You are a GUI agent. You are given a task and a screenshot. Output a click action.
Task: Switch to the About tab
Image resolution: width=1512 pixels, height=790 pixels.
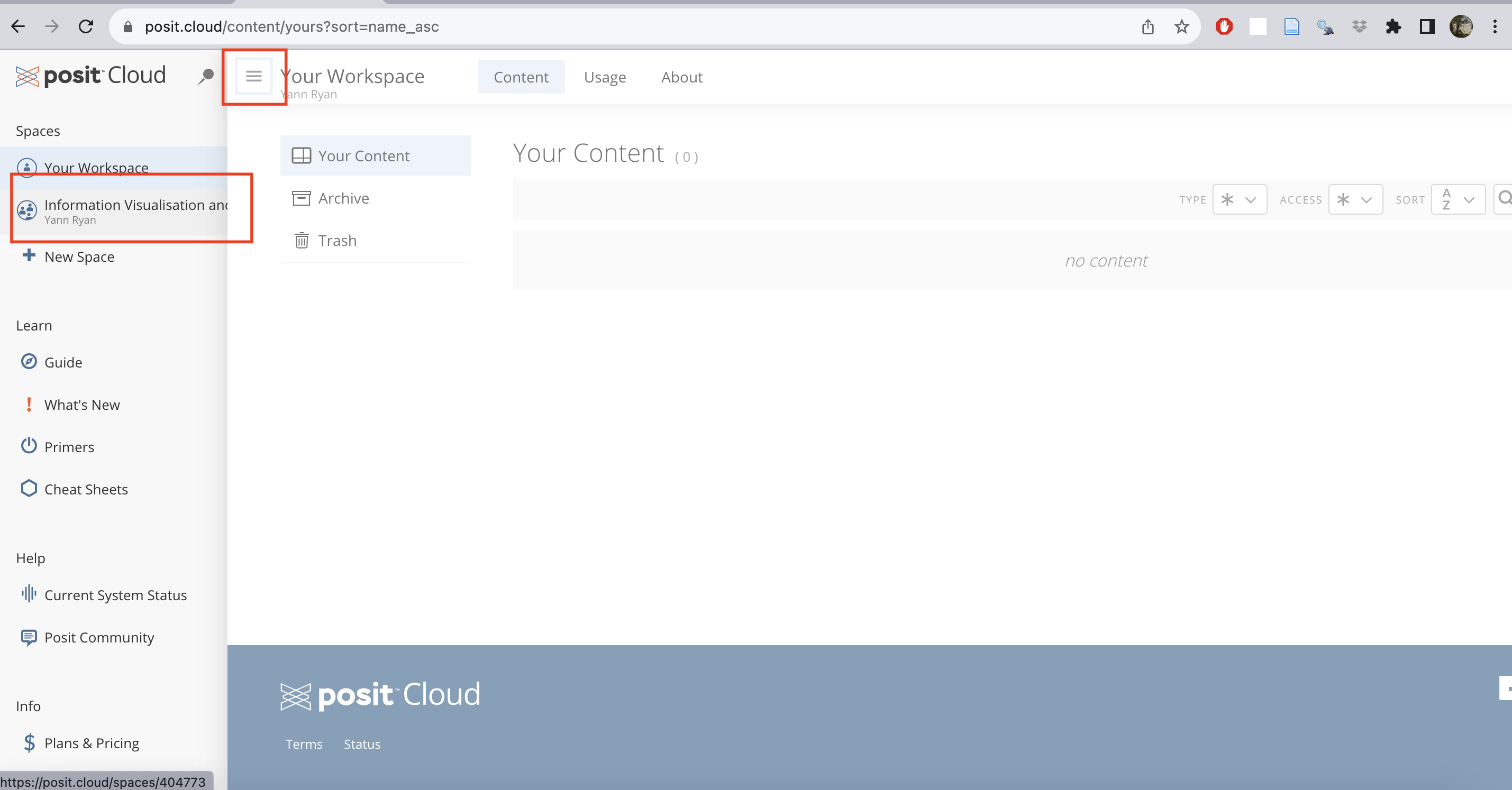[681, 77]
